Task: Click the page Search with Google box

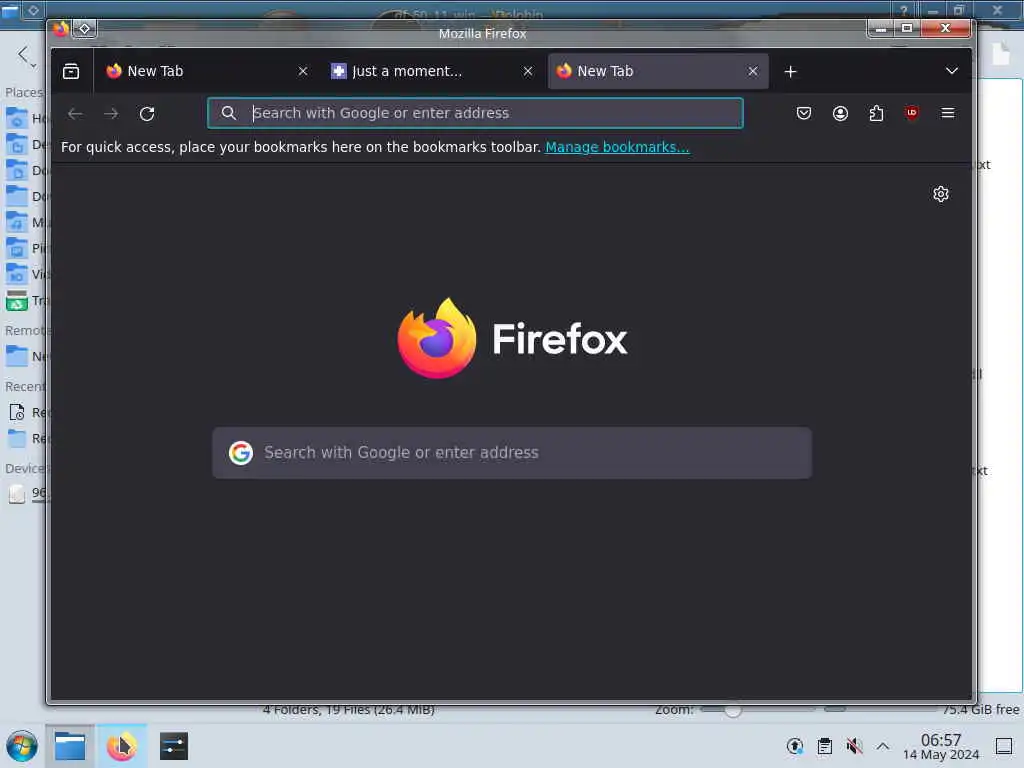Action: tap(512, 453)
